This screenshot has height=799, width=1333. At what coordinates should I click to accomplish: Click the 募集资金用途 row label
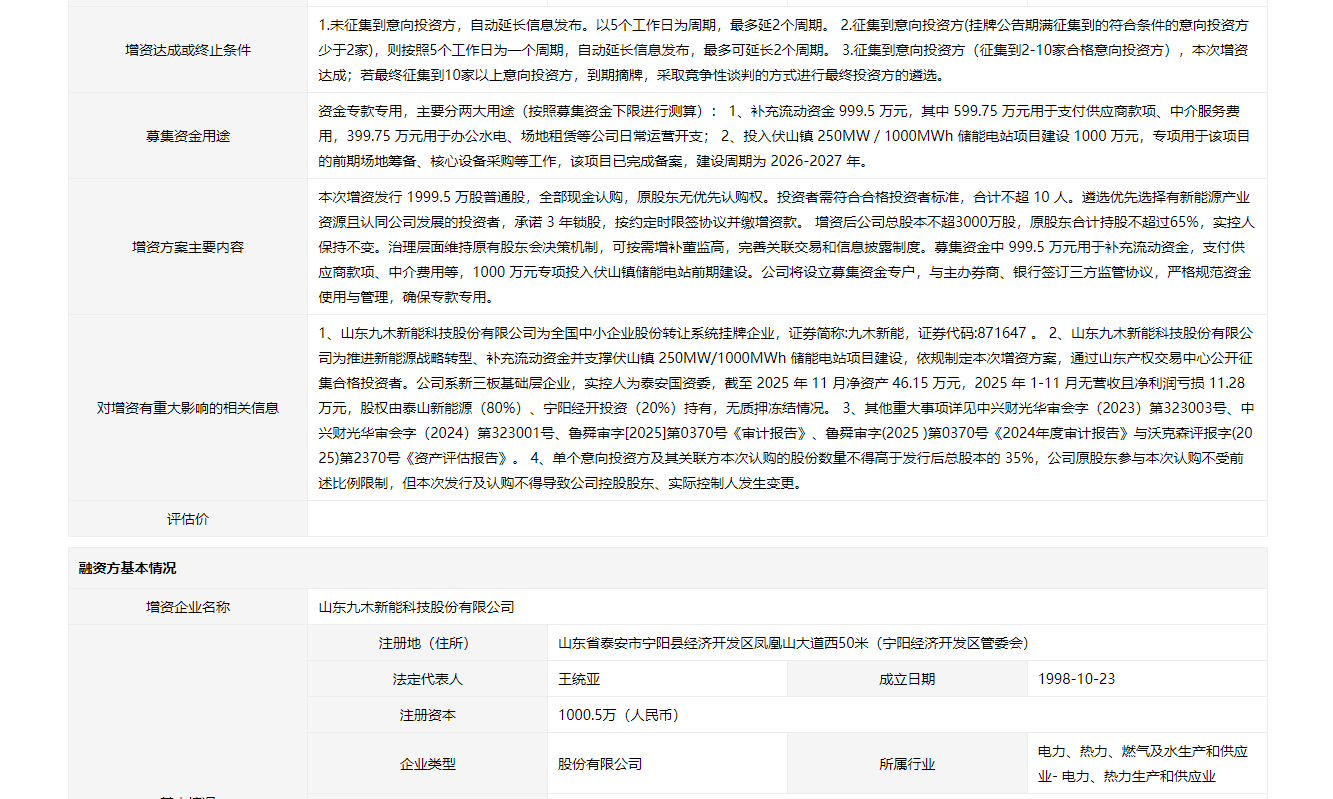[x=188, y=136]
